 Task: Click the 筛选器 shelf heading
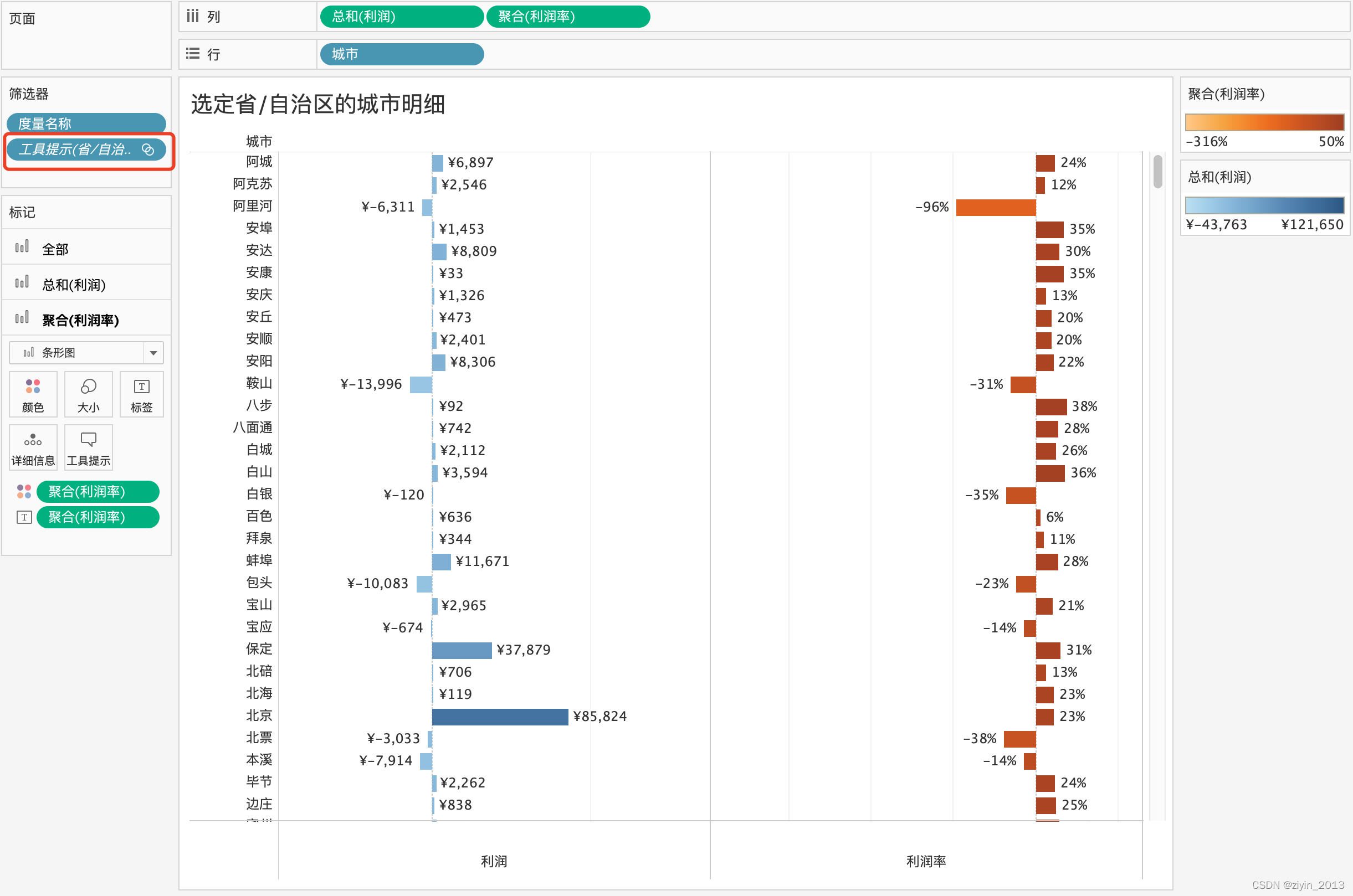29,94
